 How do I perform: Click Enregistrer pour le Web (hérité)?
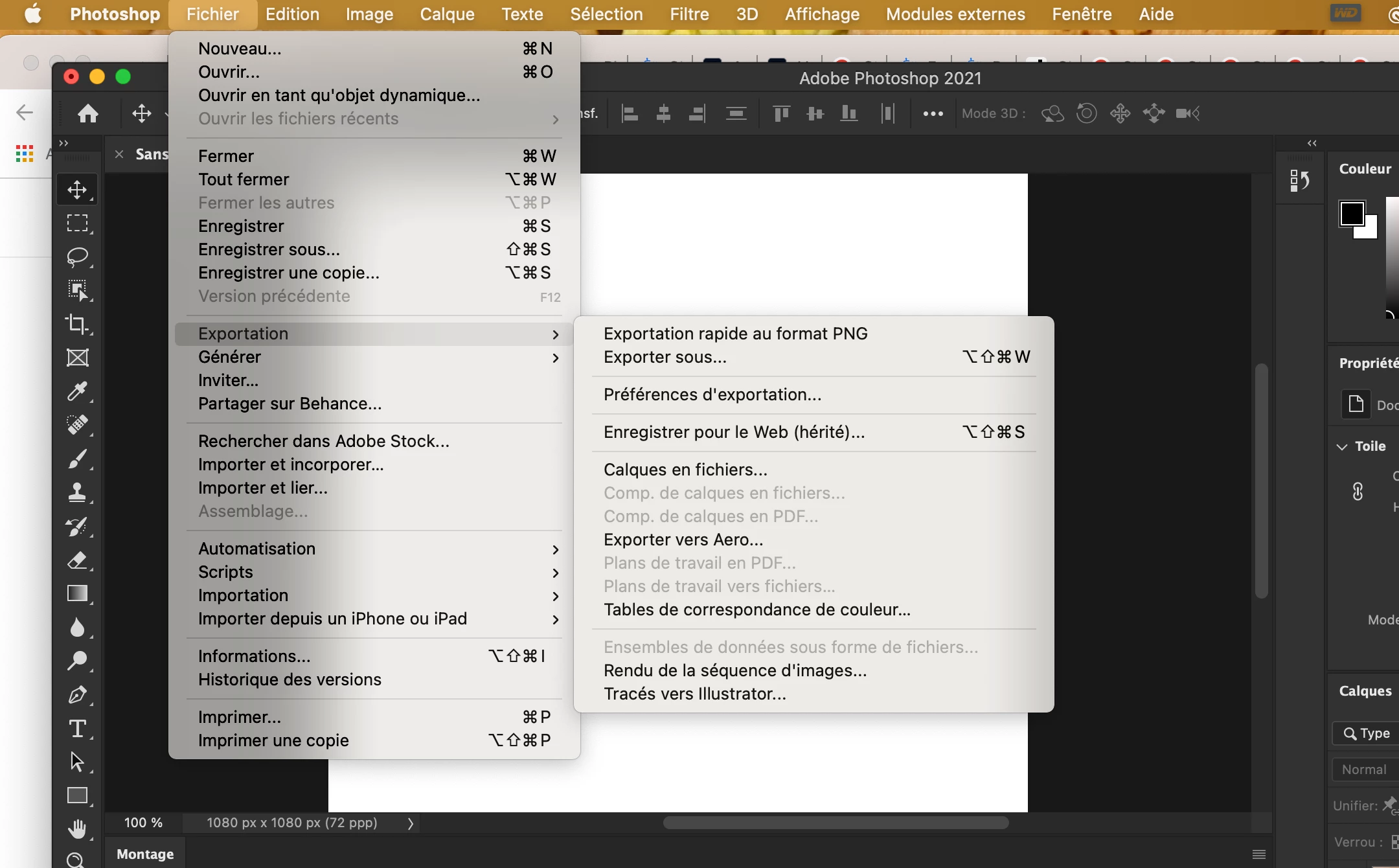pyautogui.click(x=734, y=432)
